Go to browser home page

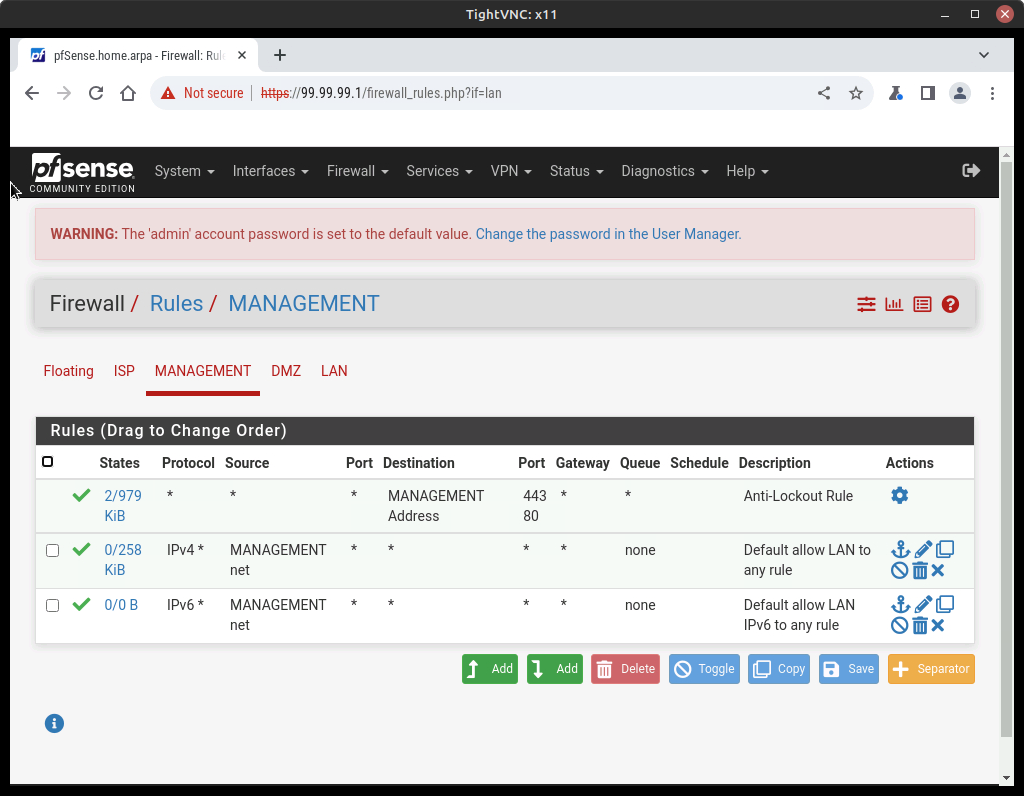tap(128, 93)
